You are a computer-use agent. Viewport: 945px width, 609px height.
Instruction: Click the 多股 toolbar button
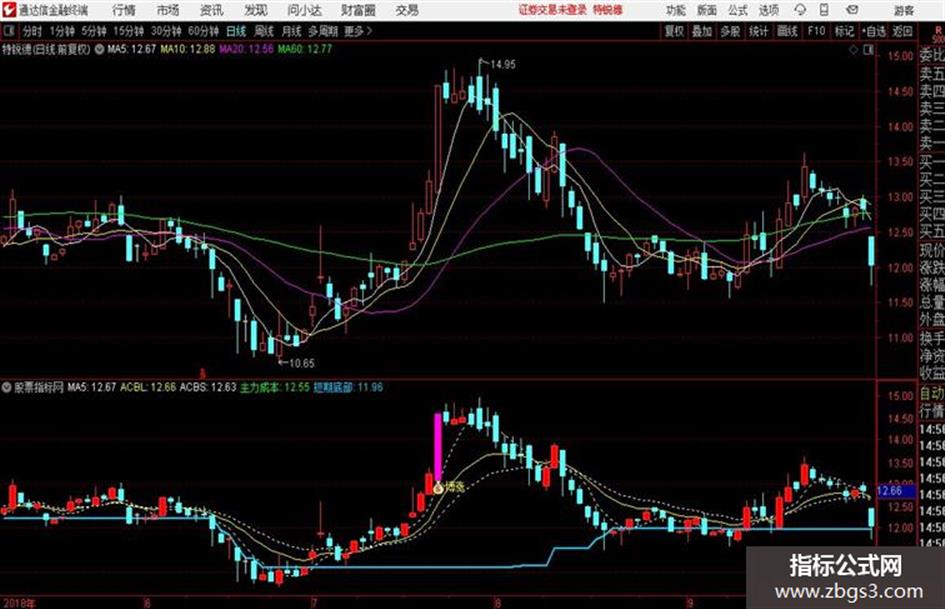(x=730, y=31)
